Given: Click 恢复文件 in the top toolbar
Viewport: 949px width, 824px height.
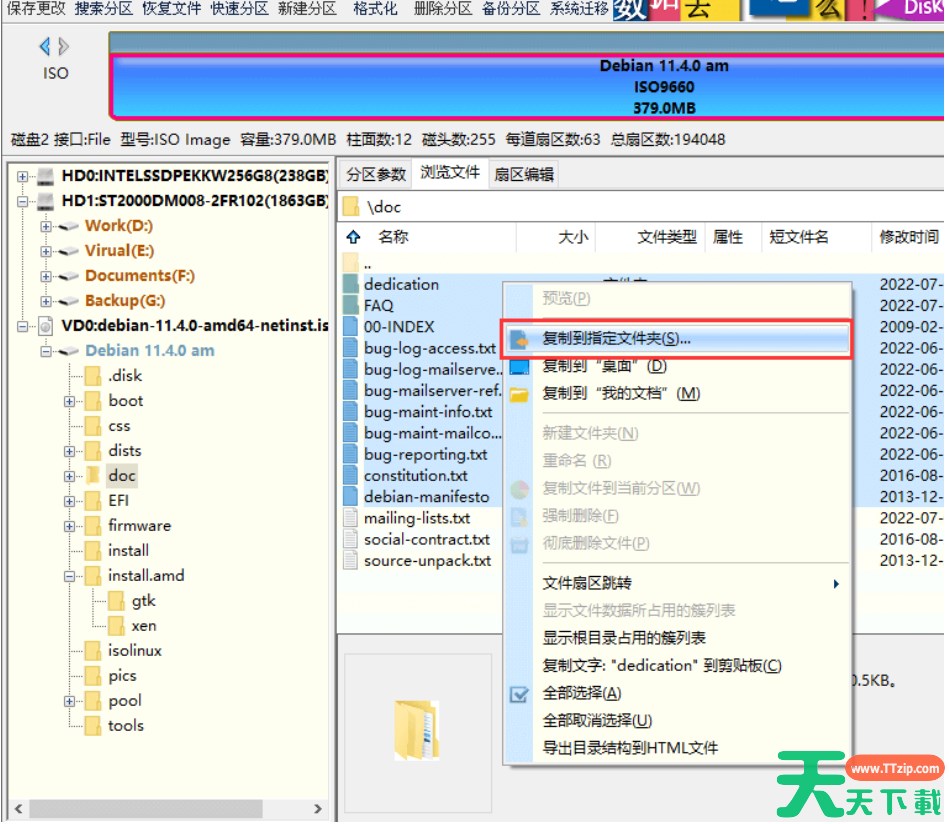Looking at the screenshot, I should (x=173, y=9).
